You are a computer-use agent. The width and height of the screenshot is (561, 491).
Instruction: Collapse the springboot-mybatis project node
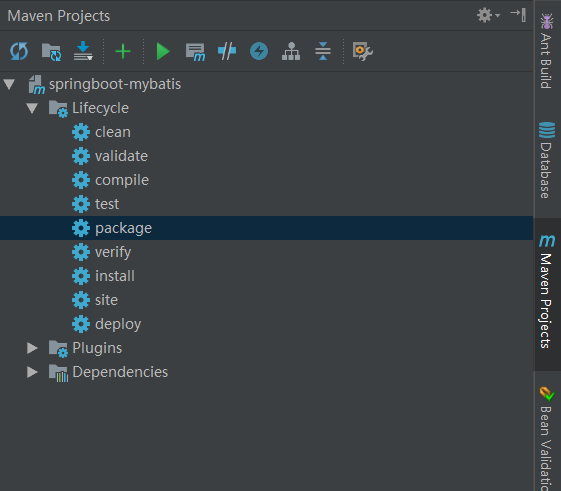(x=9, y=84)
